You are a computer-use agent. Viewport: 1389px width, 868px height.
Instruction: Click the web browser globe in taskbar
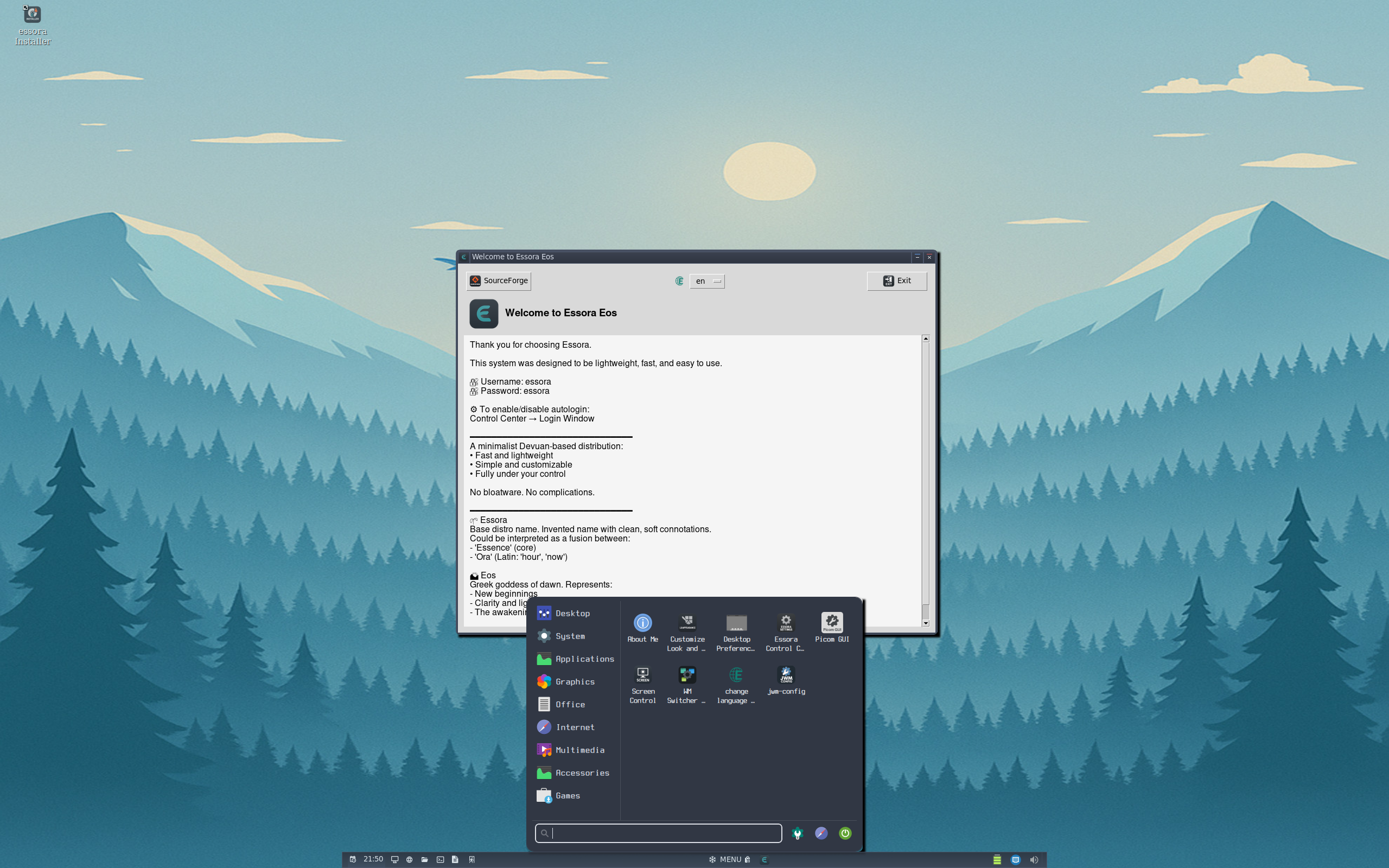tap(409, 859)
